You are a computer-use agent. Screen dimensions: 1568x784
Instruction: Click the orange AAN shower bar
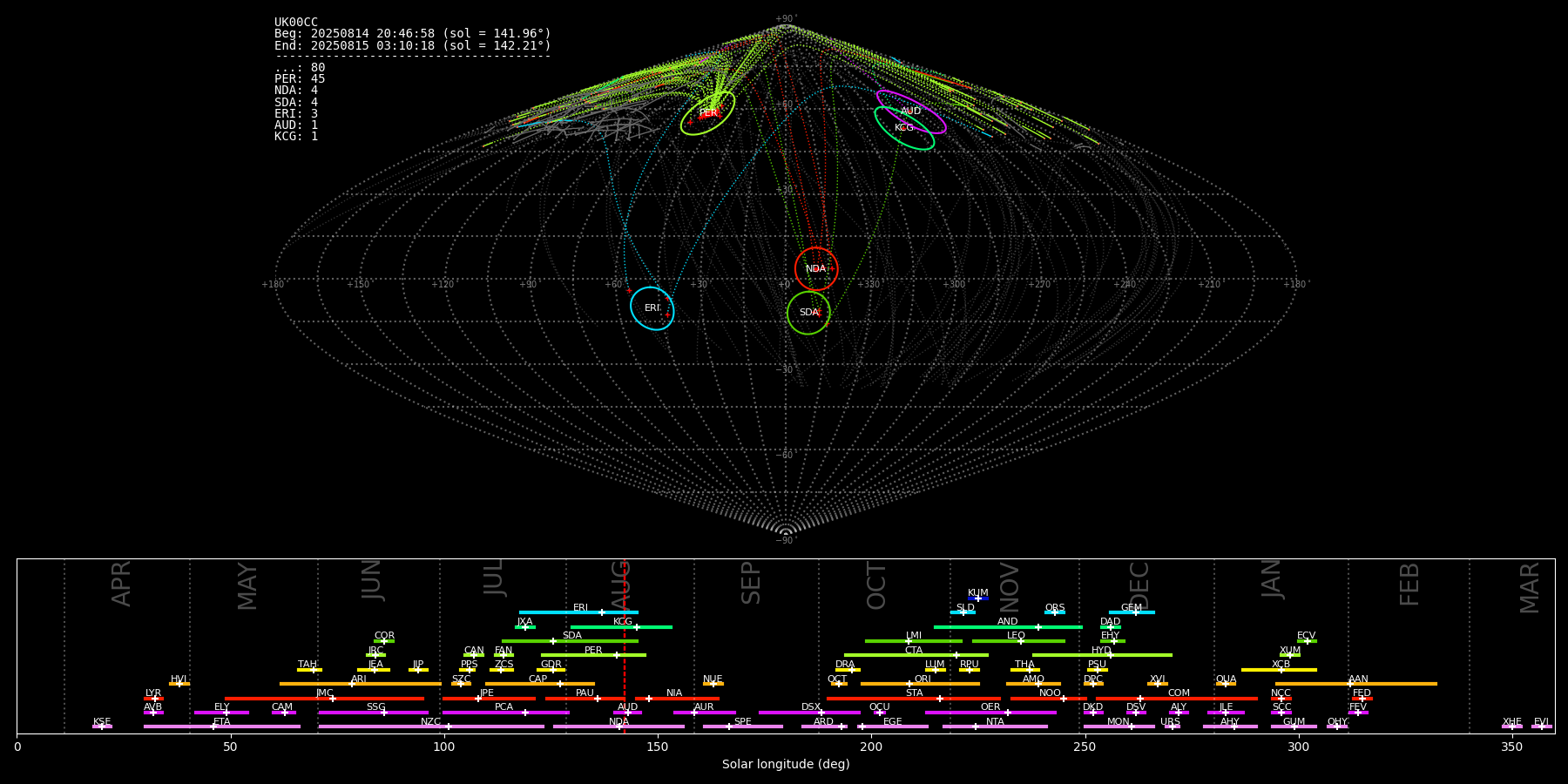1356,684
